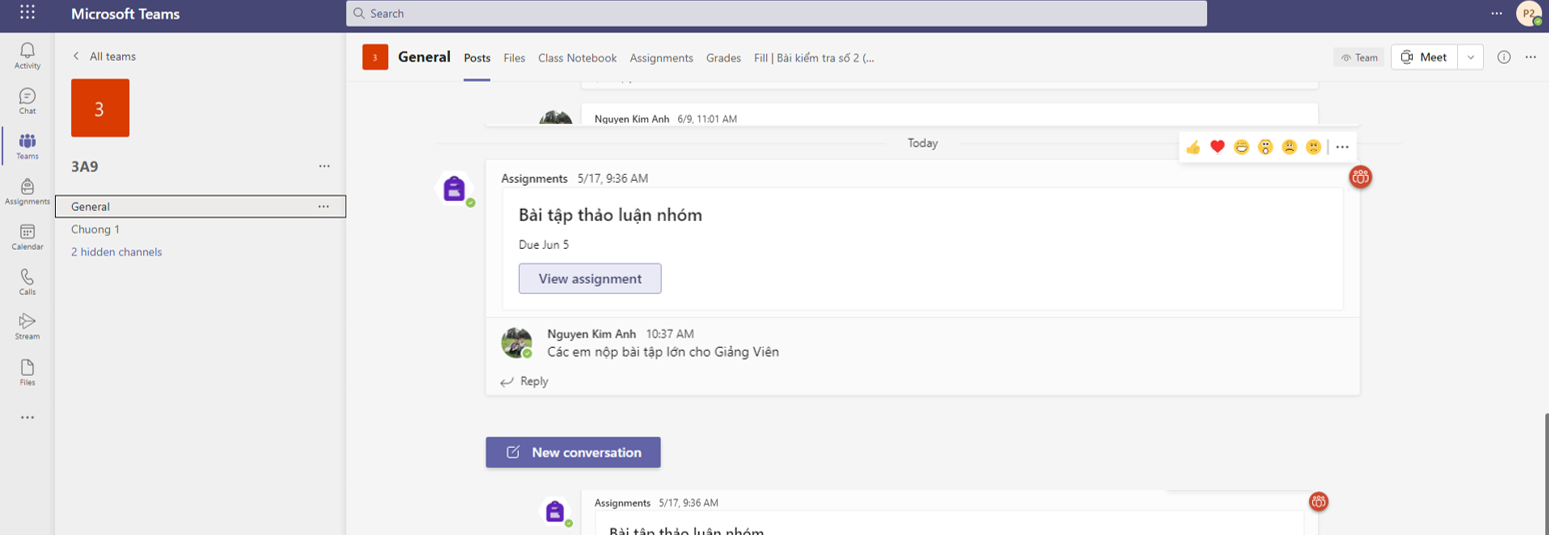
Task: Start a New conversation
Action: coord(573,452)
